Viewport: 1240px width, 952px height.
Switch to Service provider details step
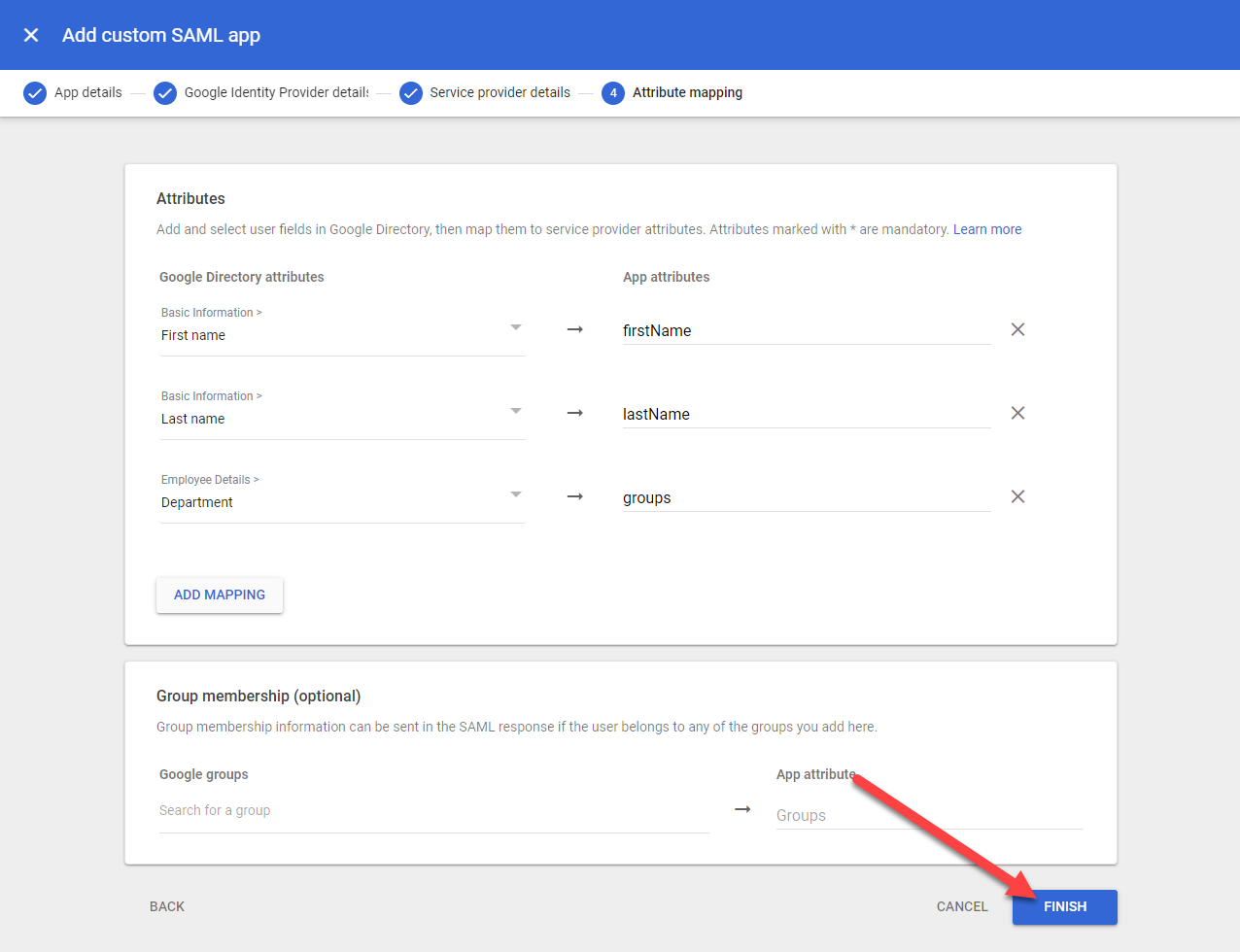click(x=499, y=93)
